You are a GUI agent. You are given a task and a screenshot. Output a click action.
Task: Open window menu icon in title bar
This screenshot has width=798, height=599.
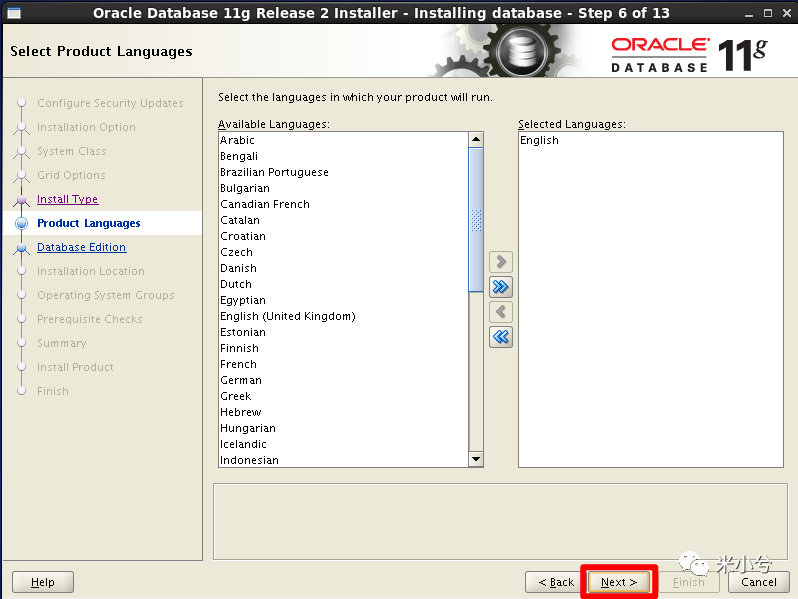[x=14, y=13]
